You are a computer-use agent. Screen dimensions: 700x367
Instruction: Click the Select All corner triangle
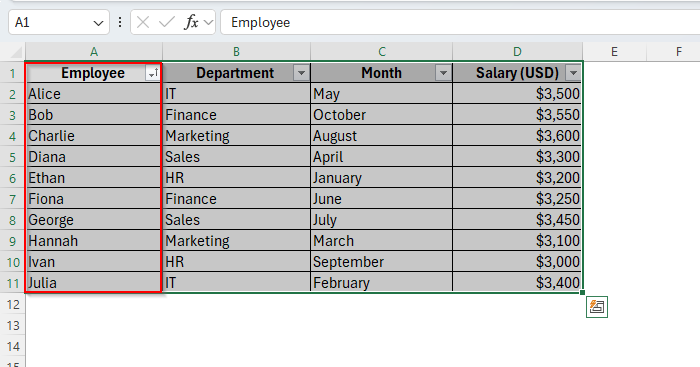[17, 52]
